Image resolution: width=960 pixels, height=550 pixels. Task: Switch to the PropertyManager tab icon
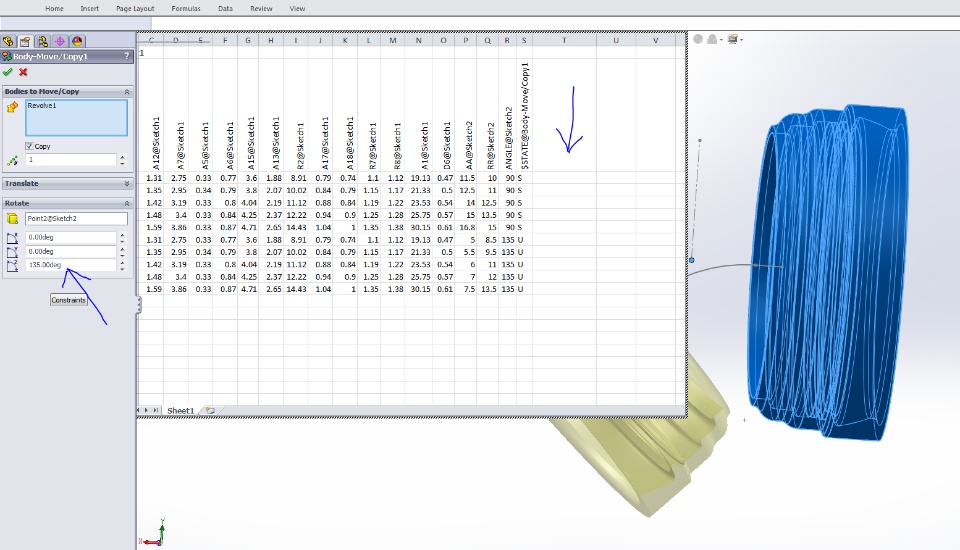coord(25,41)
